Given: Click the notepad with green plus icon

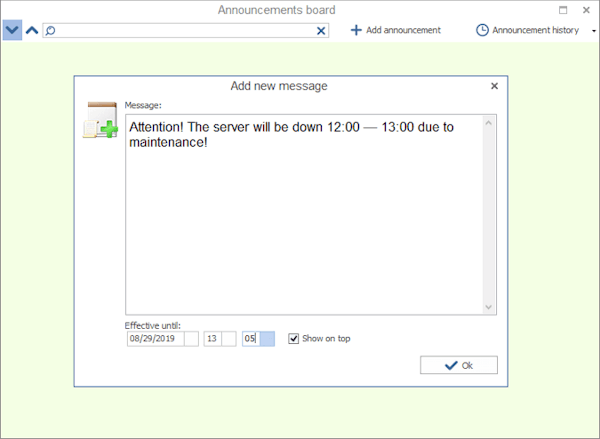Looking at the screenshot, I should pos(100,120).
